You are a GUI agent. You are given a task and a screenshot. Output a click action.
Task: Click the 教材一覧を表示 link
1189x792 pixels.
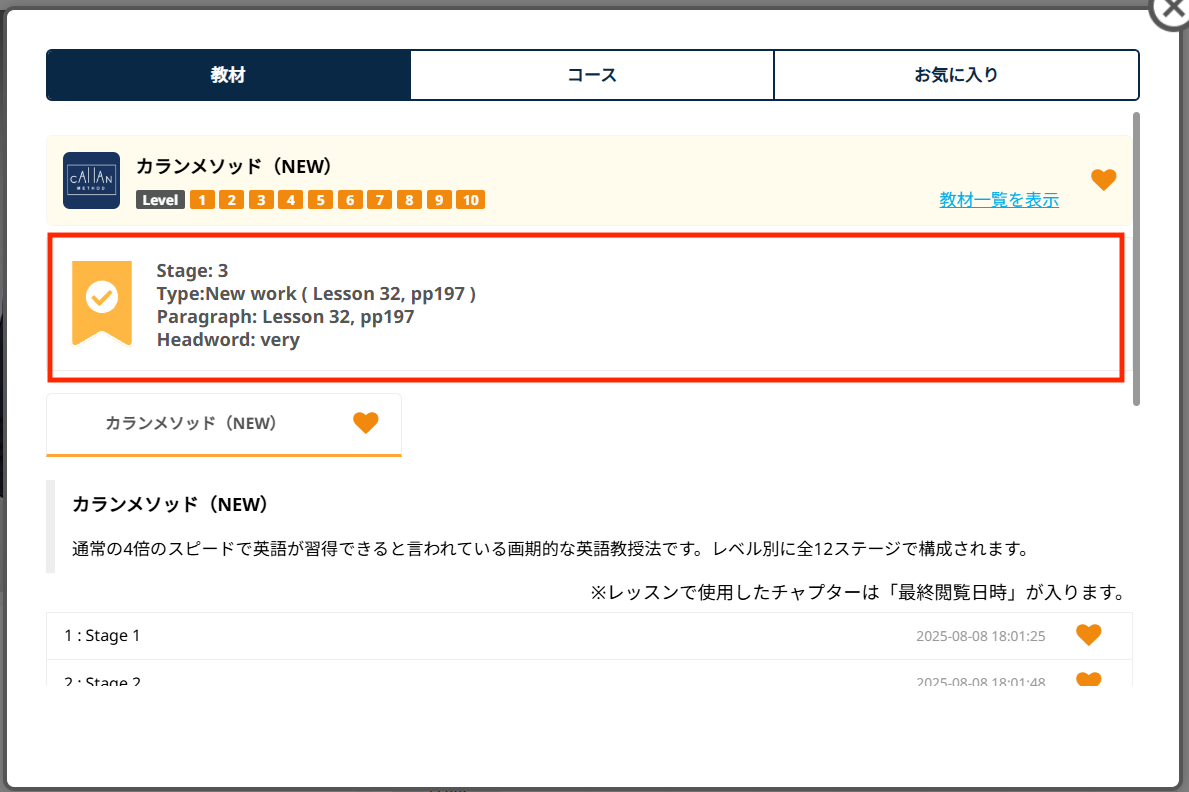tap(998, 200)
